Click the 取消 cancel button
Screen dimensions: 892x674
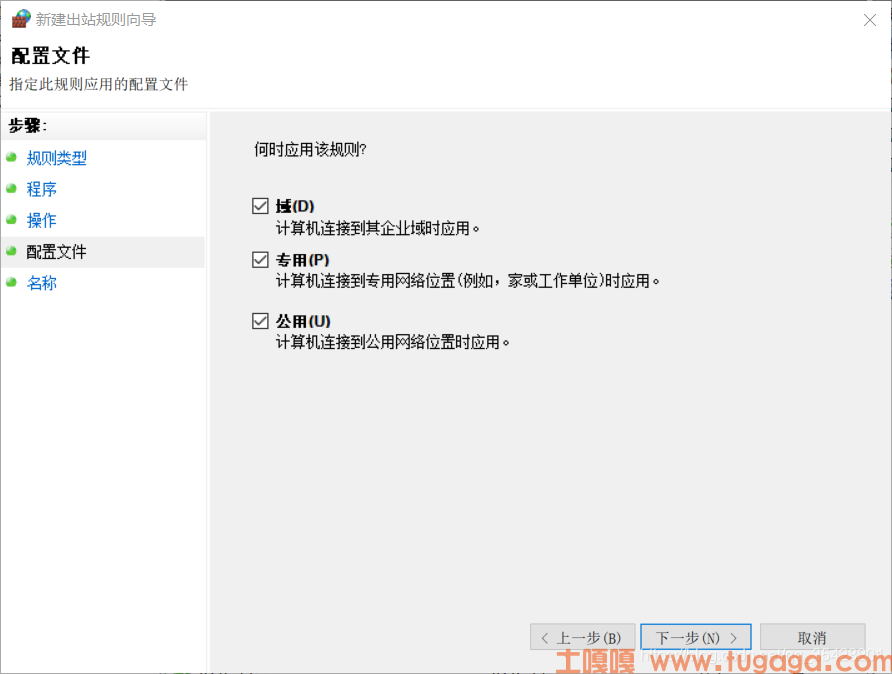coord(812,637)
